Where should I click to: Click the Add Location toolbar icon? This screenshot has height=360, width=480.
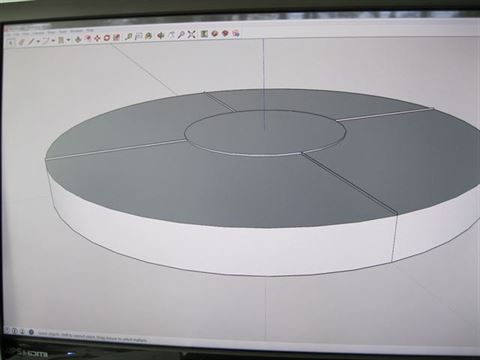(x=204, y=34)
